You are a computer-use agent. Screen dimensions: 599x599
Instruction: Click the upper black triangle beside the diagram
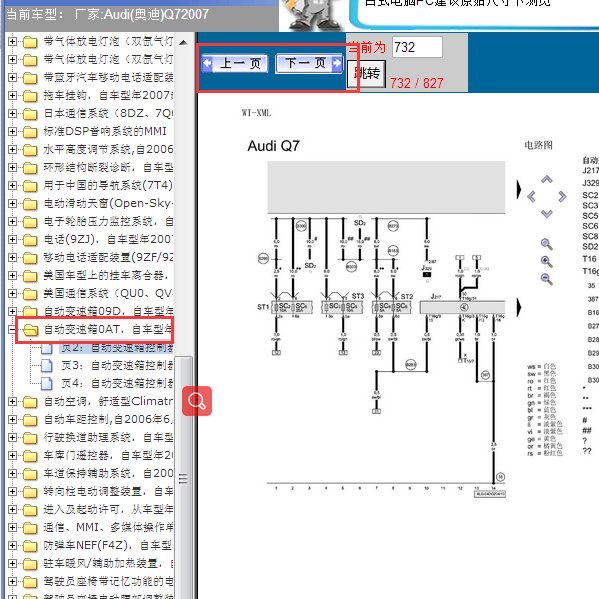[x=519, y=189]
